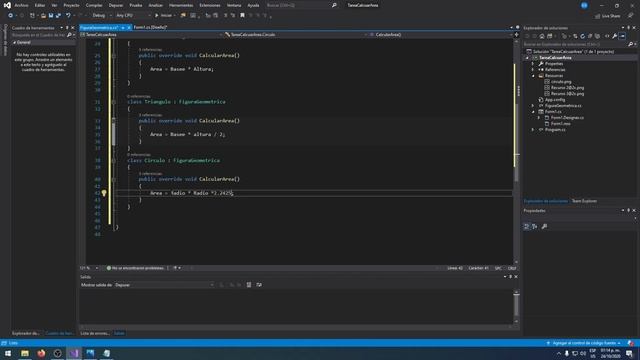Select circulo.png in Solution Explorer
640x360 pixels.
561,82
